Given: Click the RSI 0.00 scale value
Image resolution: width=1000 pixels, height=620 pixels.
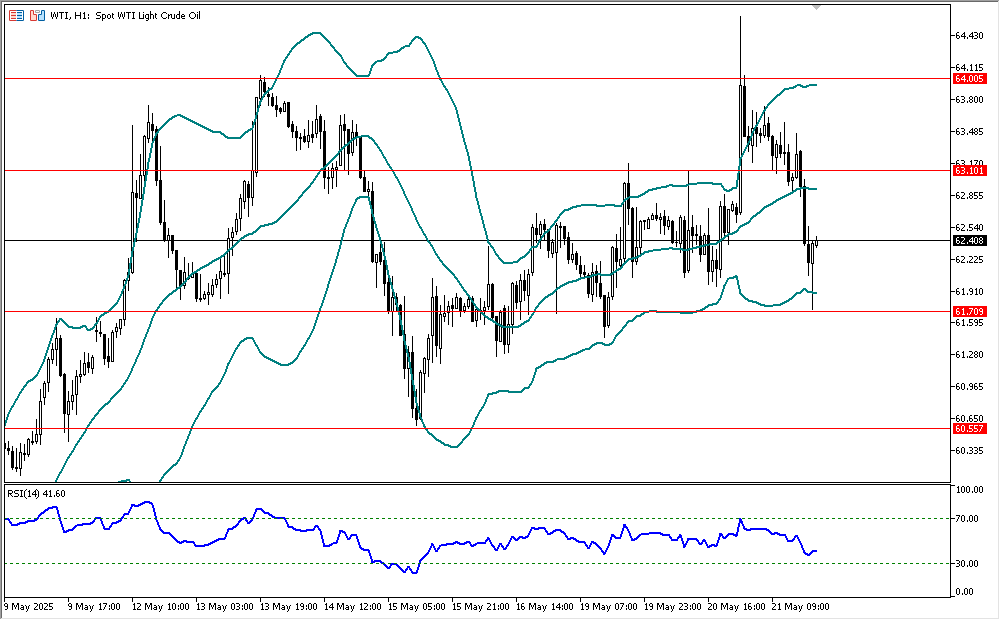Looking at the screenshot, I should pyautogui.click(x=966, y=592).
